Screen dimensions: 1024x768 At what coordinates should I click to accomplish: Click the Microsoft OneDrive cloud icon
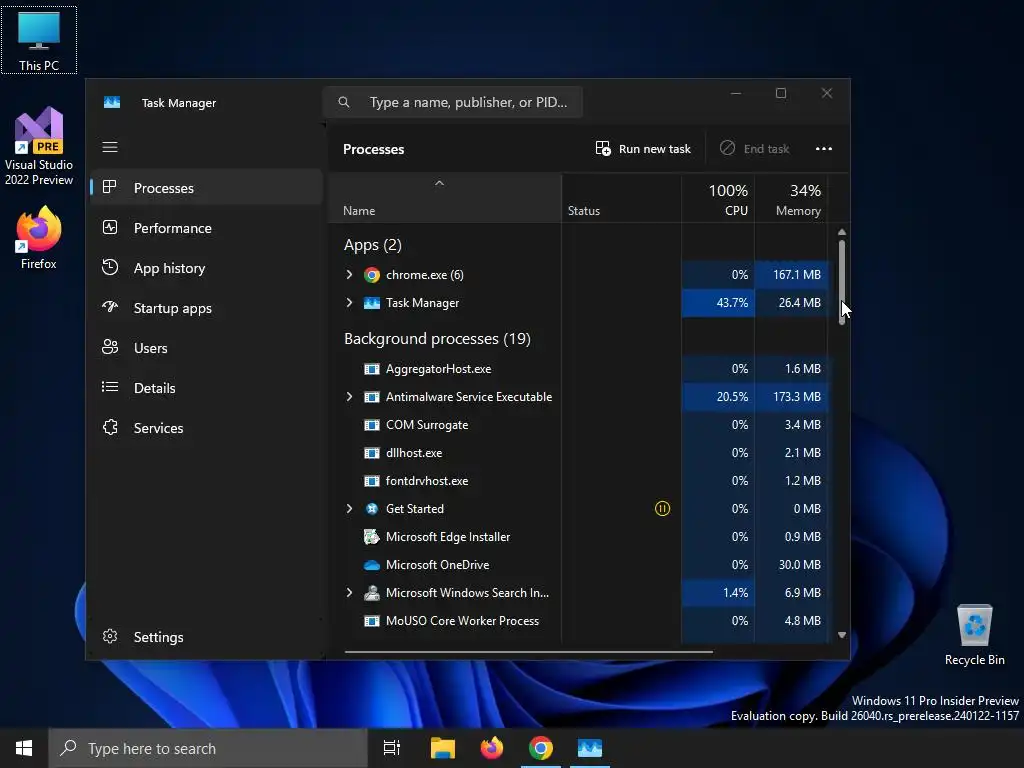(372, 565)
